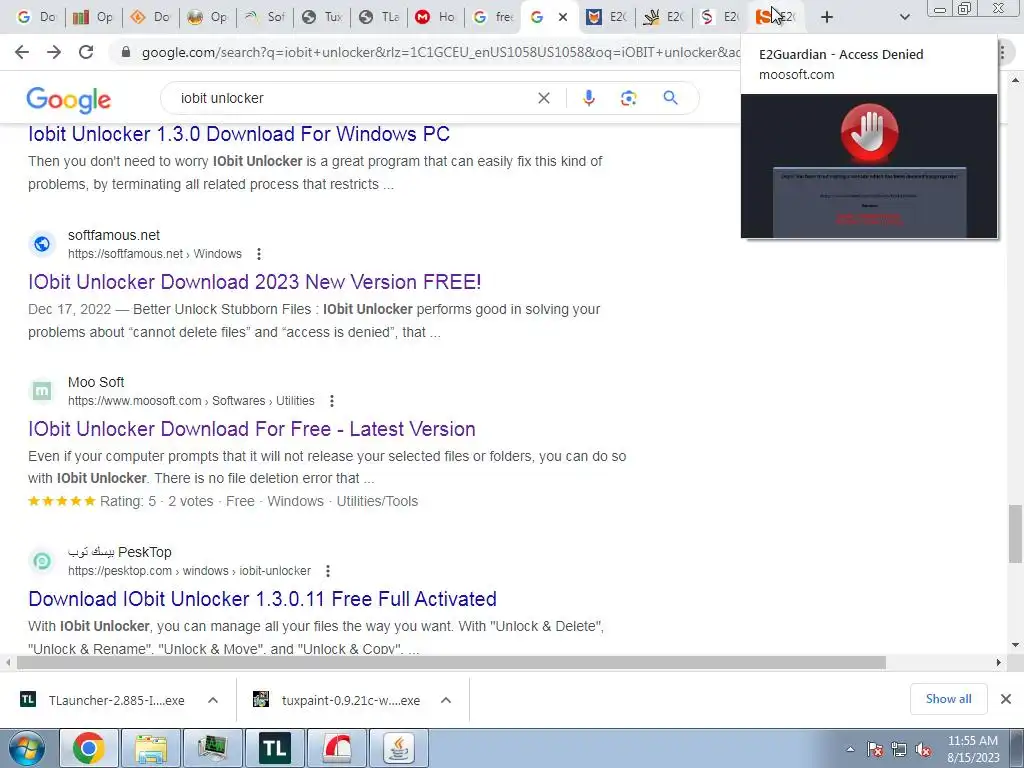
Task: Open Chrome from the taskbar
Action: click(x=89, y=748)
